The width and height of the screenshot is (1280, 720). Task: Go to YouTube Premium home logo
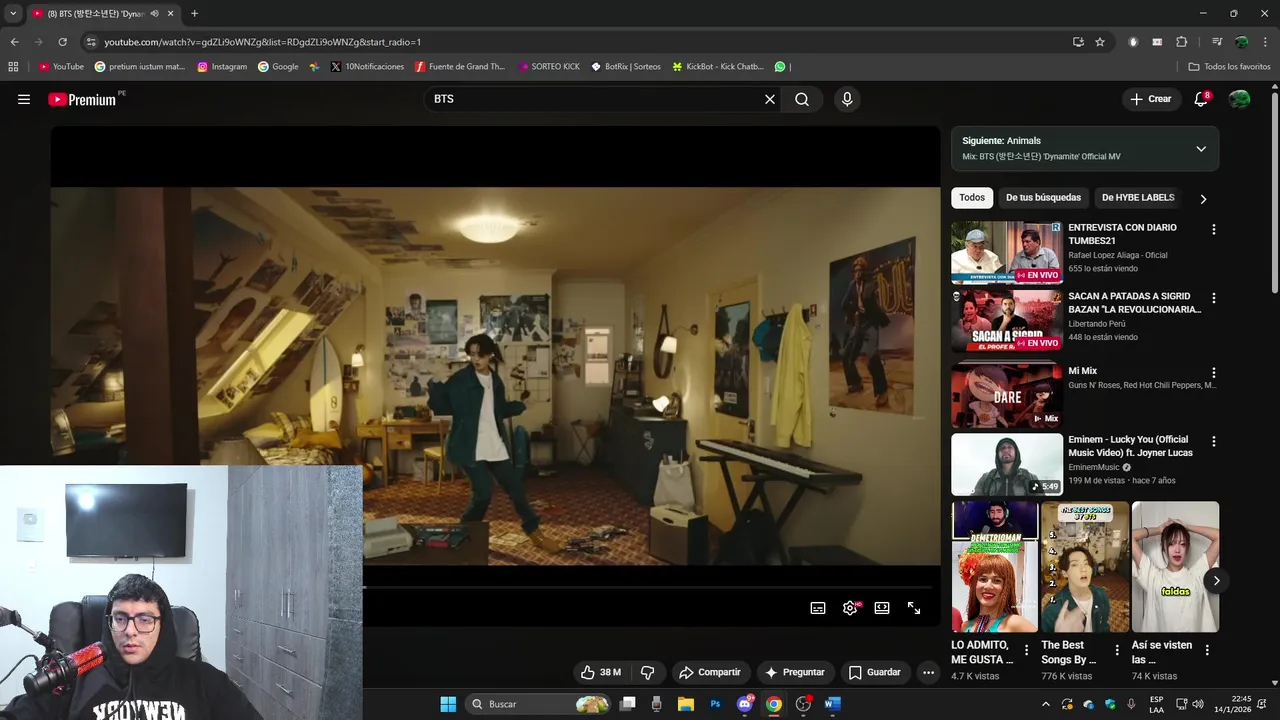coord(82,99)
